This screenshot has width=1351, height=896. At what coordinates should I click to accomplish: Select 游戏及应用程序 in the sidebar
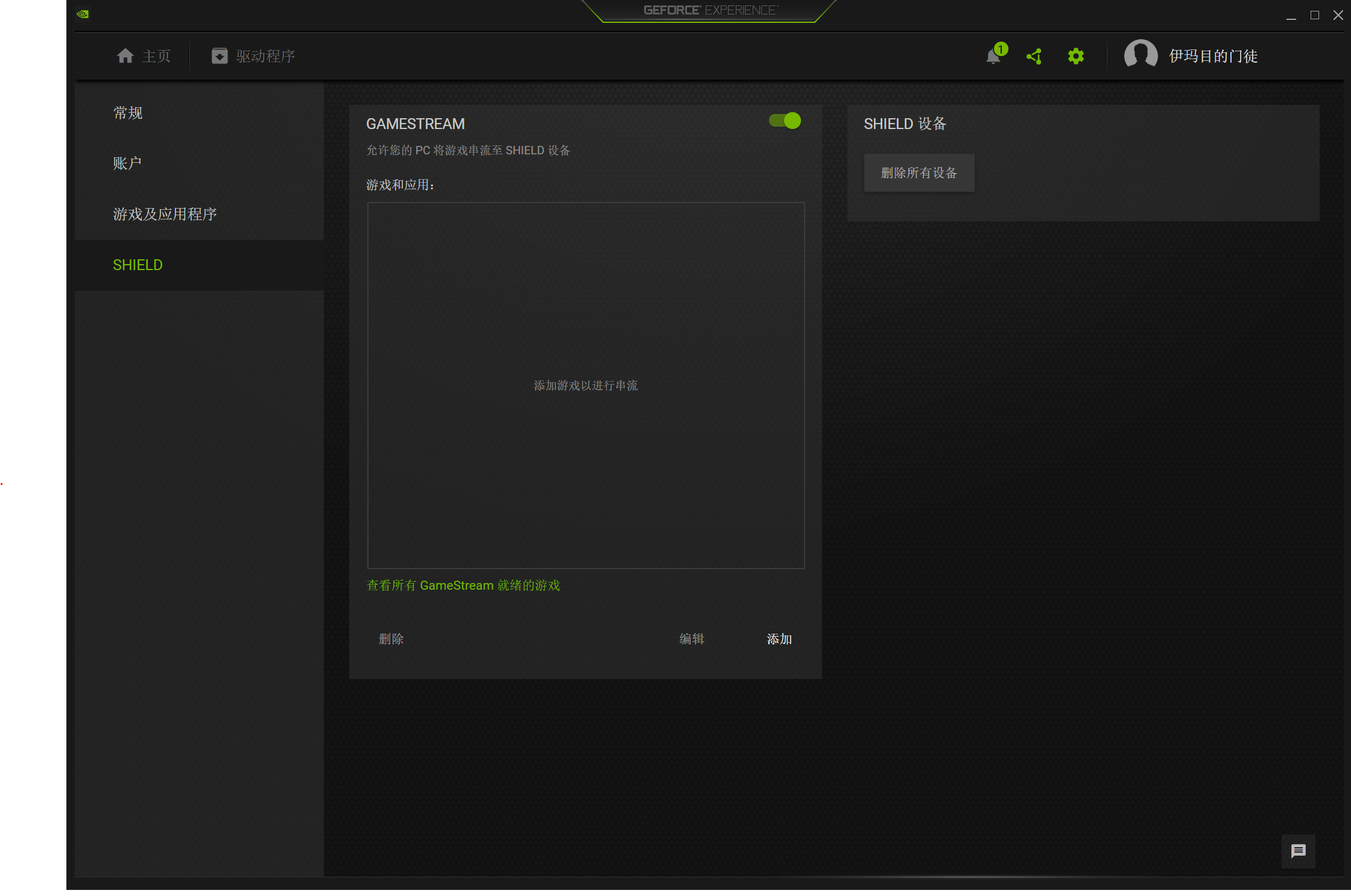165,214
